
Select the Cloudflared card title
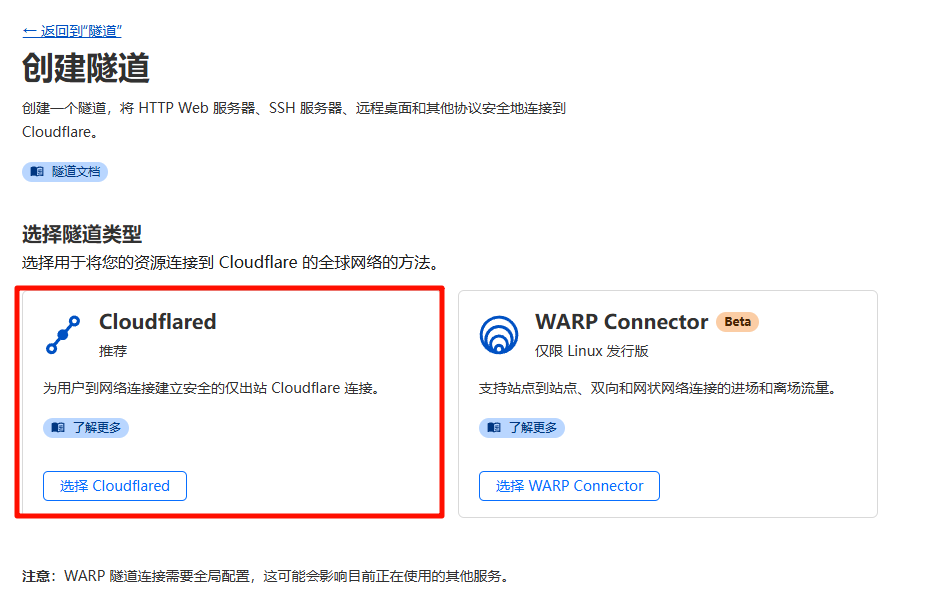(158, 322)
